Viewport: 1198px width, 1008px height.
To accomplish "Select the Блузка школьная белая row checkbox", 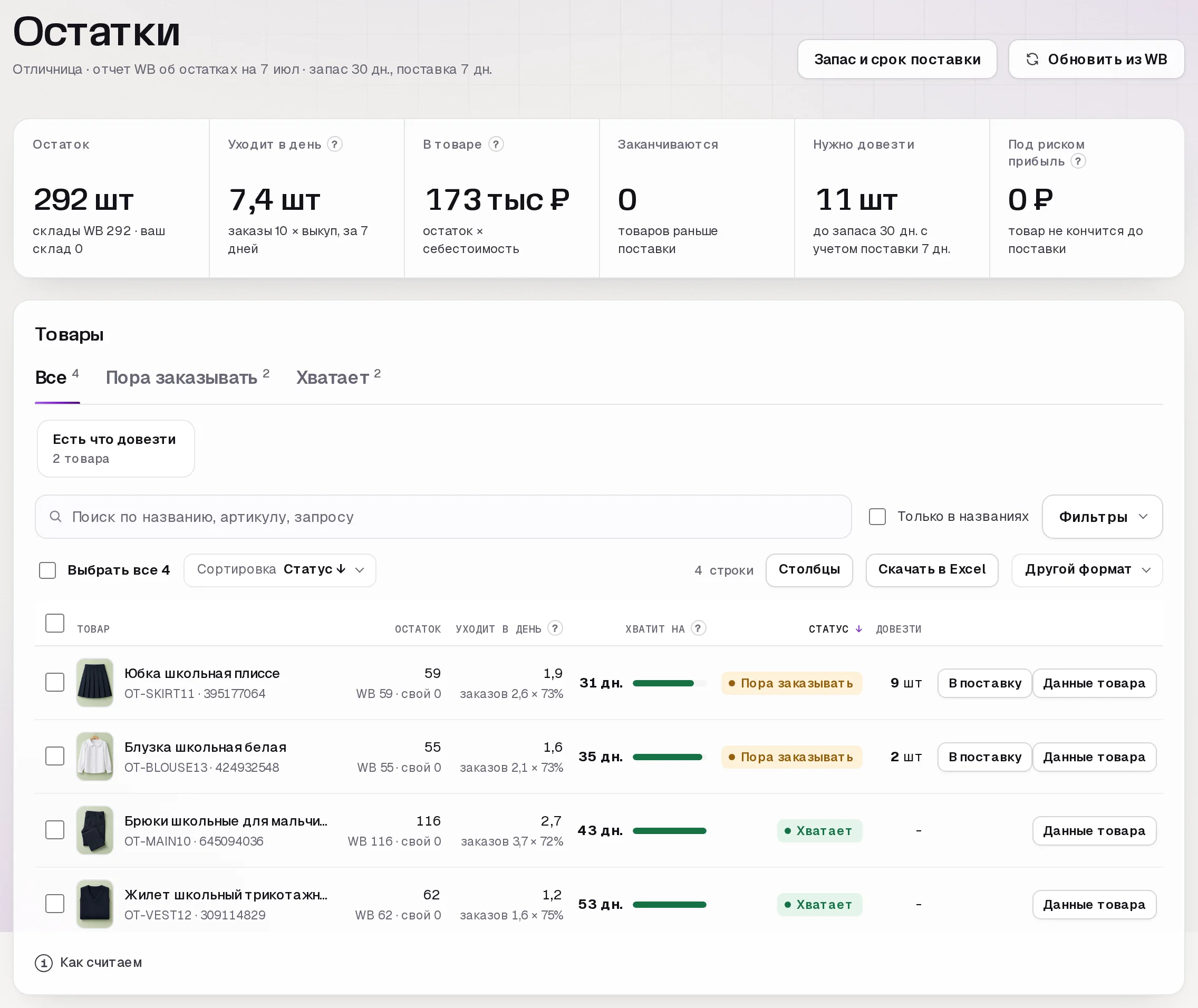I will (55, 756).
